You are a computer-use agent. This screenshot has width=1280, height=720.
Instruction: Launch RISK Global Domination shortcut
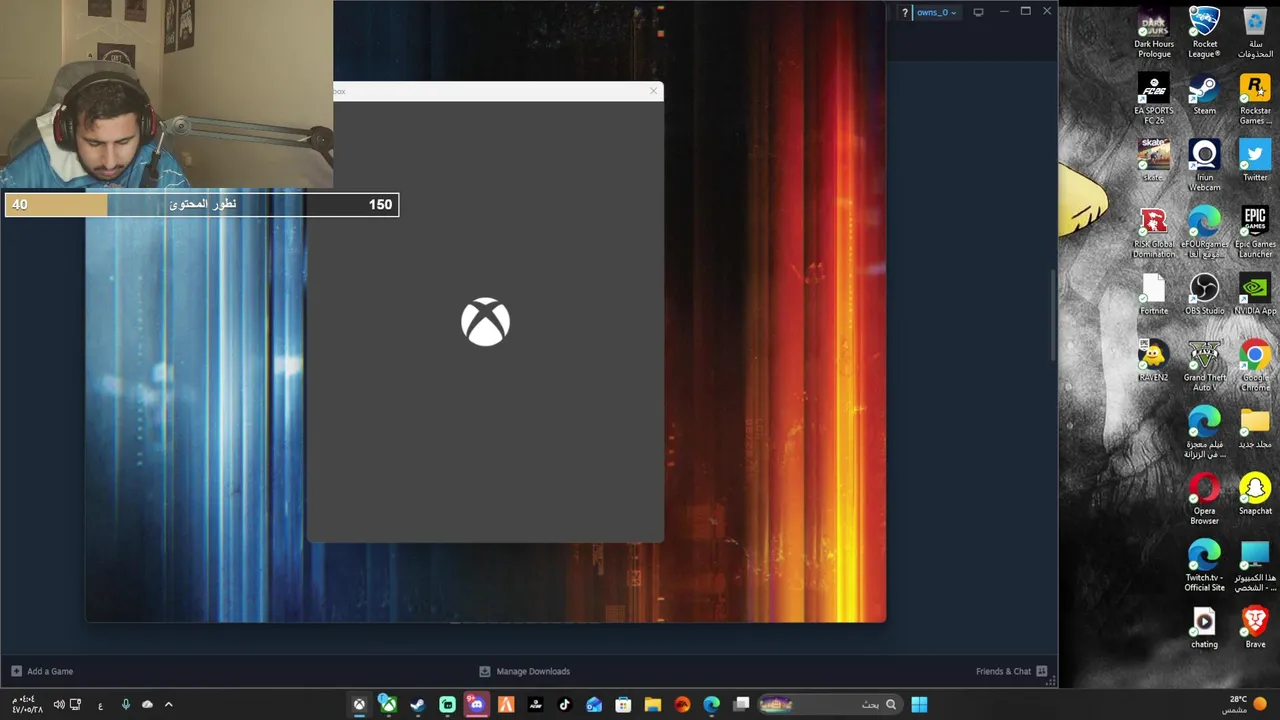coord(1153,233)
